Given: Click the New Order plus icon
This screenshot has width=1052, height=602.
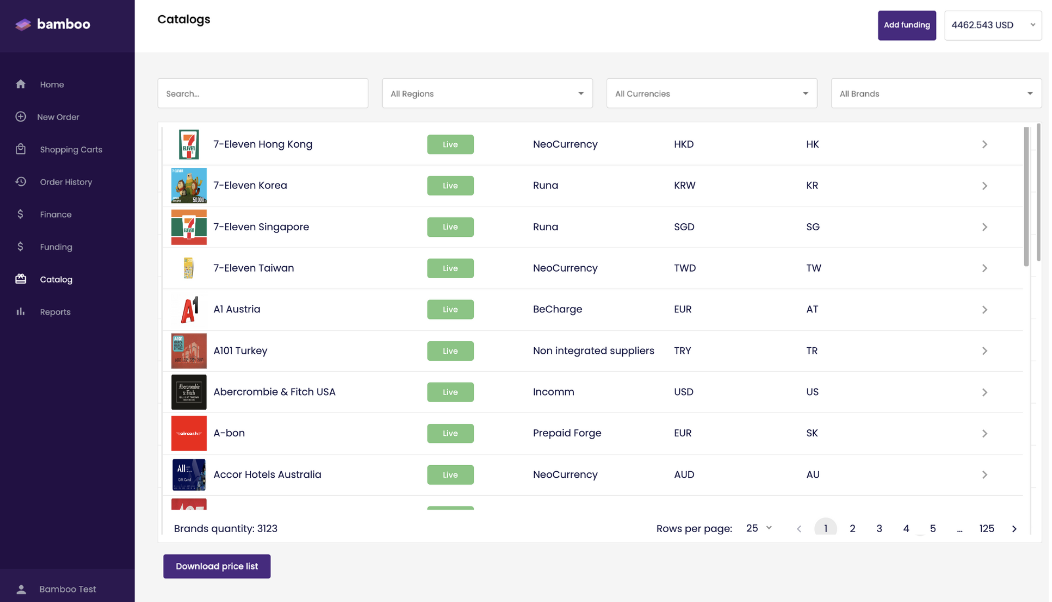Looking at the screenshot, I should (x=21, y=117).
